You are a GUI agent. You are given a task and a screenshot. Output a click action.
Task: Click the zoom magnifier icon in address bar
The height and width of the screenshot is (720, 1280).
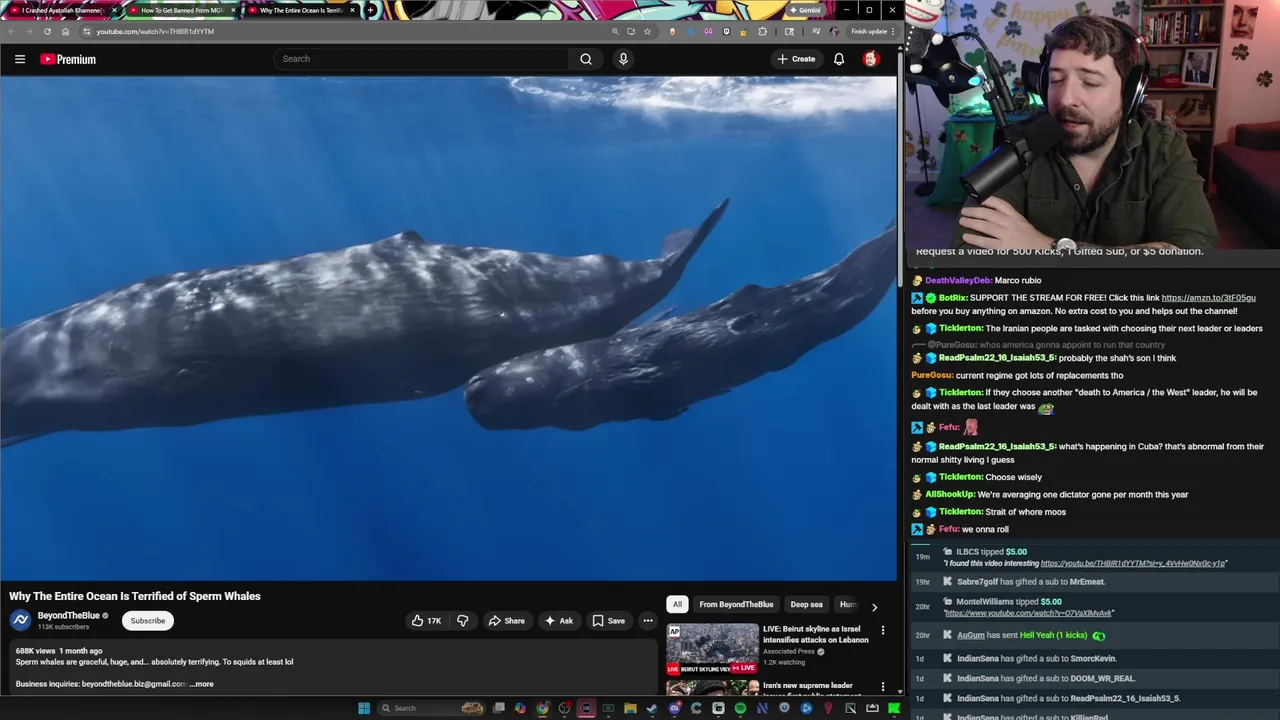(x=615, y=31)
